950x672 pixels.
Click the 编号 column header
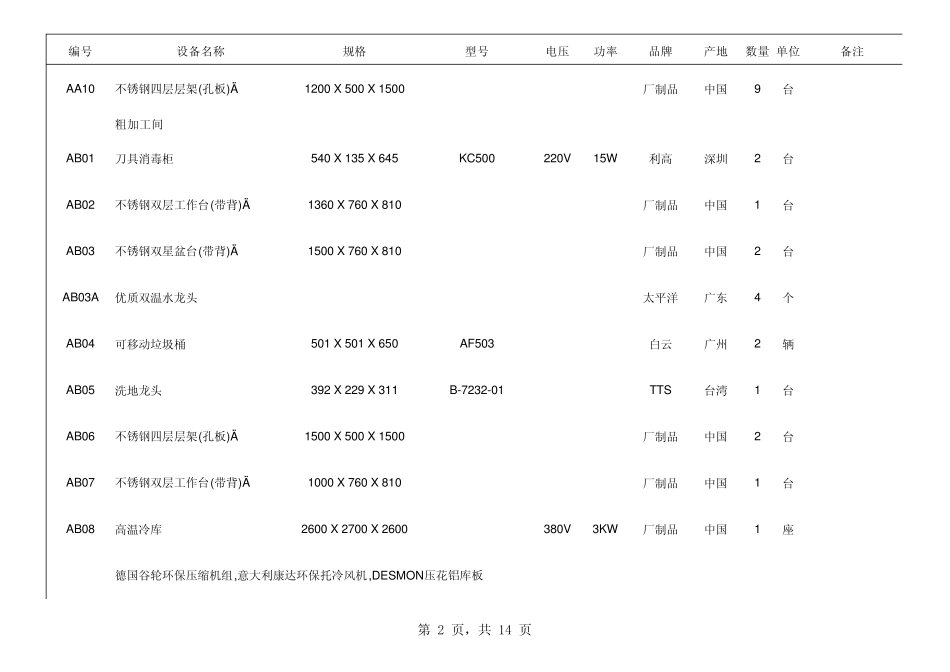coord(80,52)
